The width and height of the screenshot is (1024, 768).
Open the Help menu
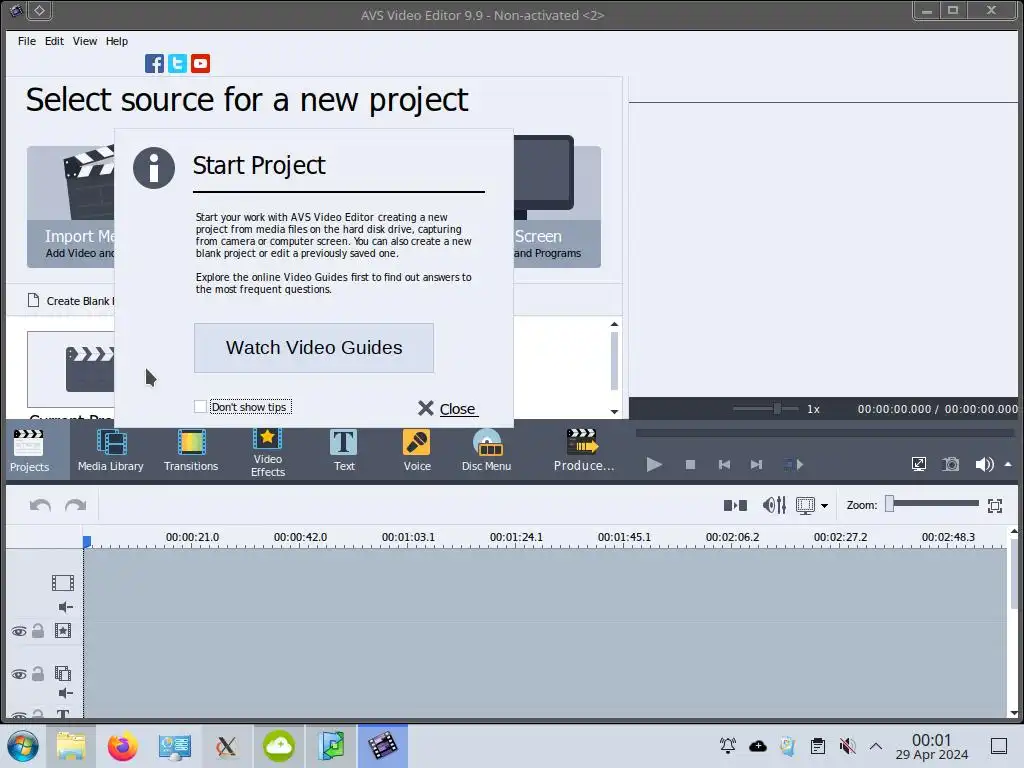tap(117, 40)
